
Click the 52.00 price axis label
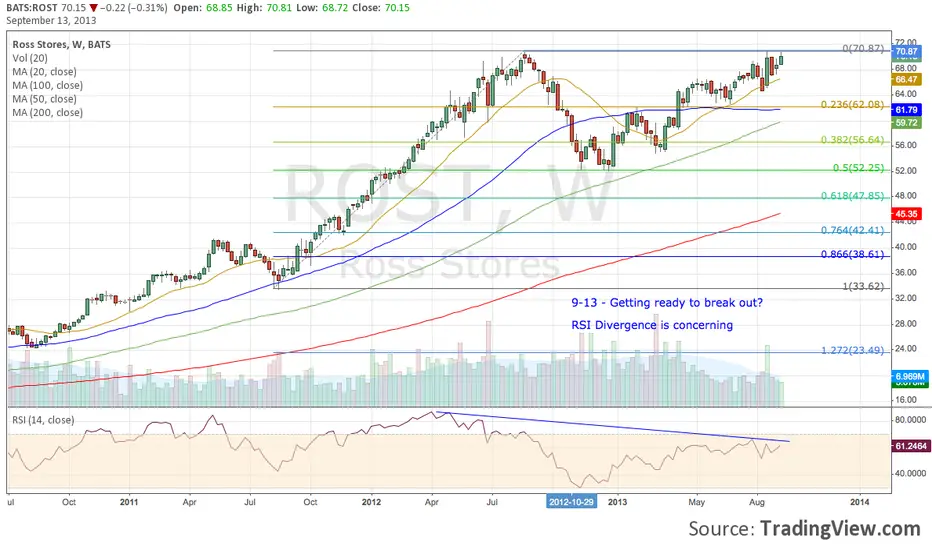point(906,171)
